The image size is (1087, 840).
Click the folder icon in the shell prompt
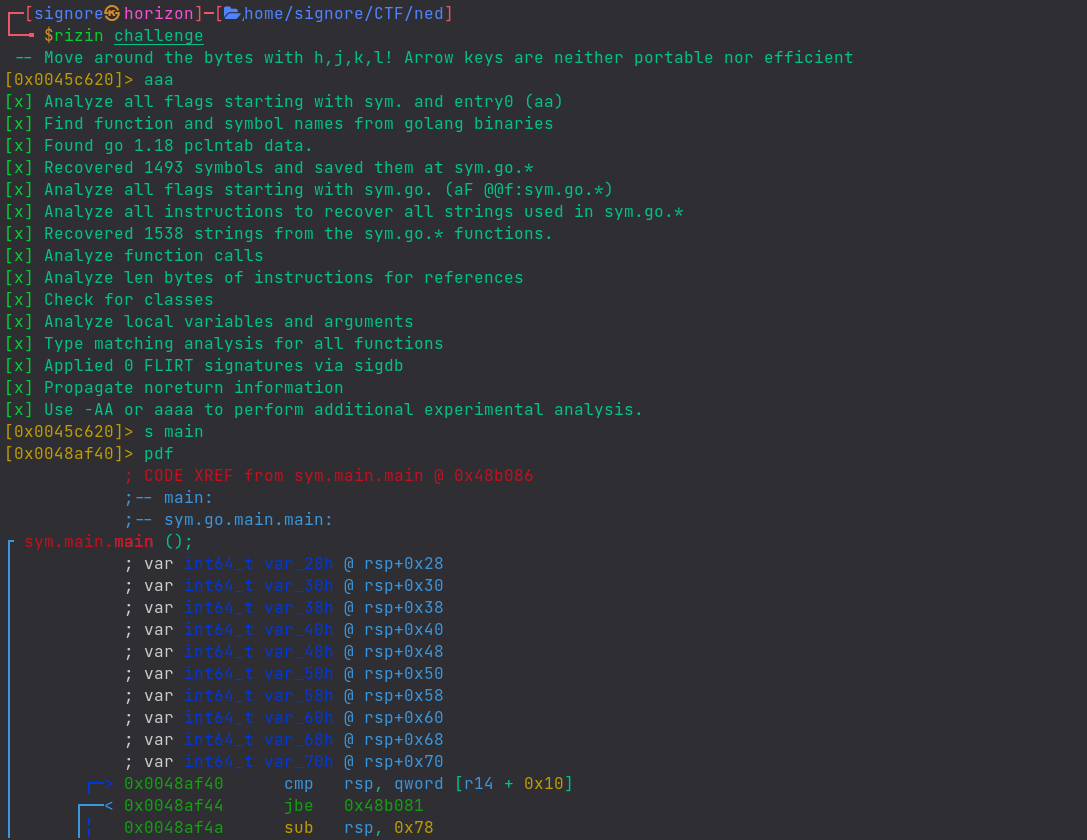pyautogui.click(x=232, y=13)
